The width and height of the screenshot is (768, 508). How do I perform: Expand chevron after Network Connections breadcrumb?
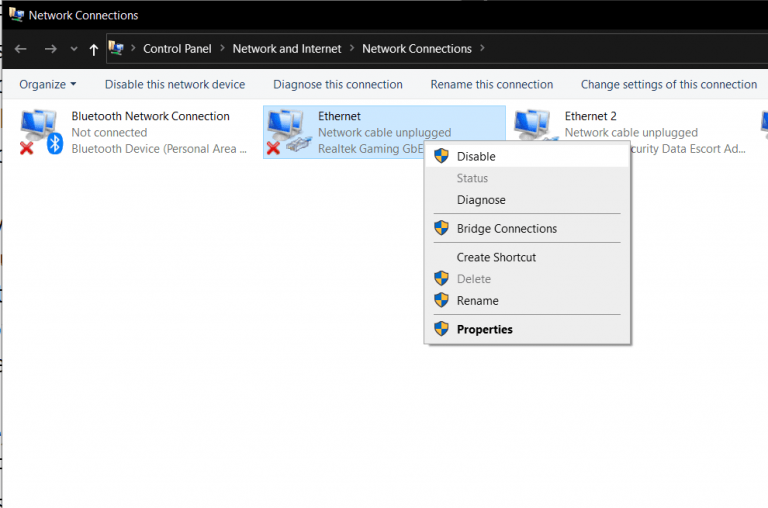coord(482,48)
